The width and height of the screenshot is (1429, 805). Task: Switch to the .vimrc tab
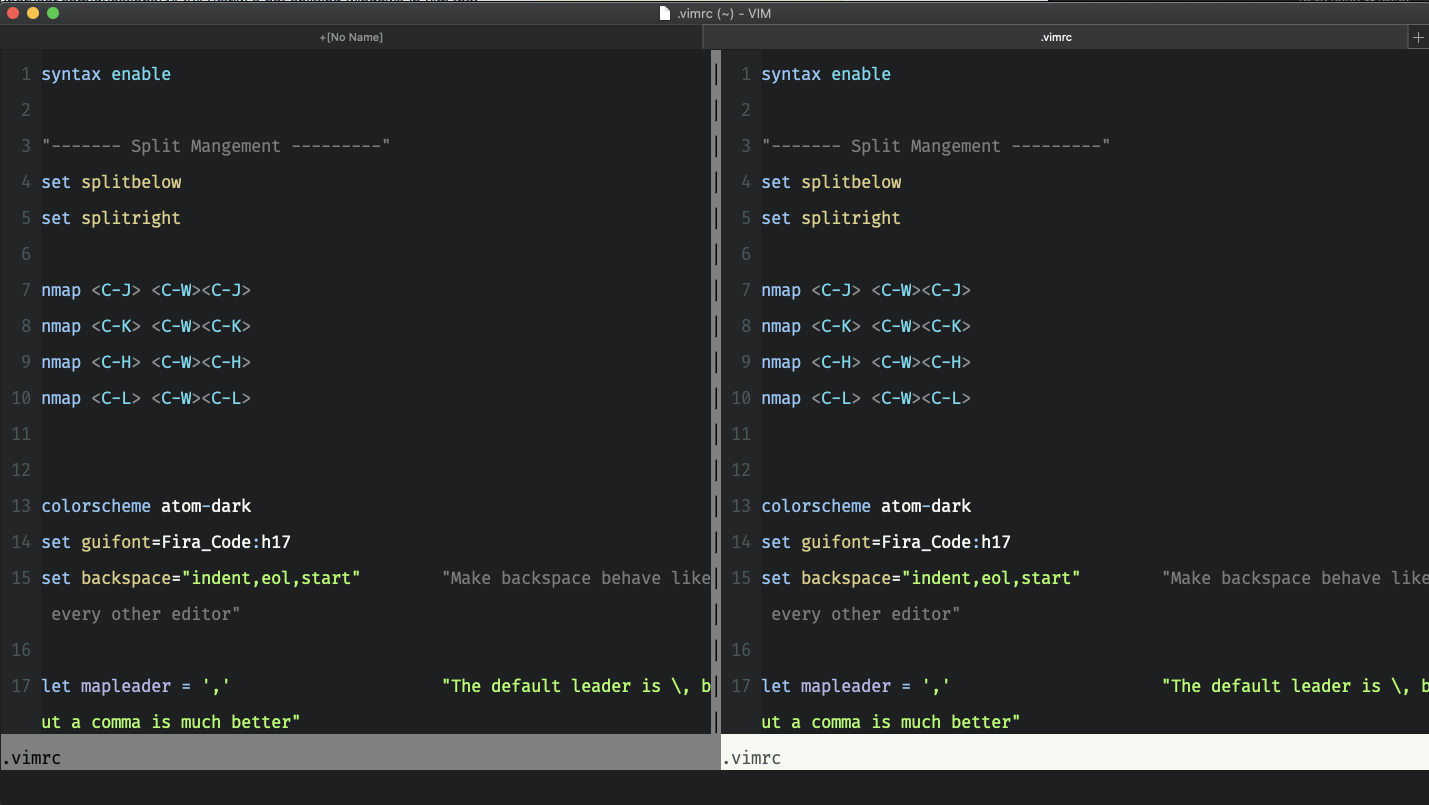tap(1056, 38)
